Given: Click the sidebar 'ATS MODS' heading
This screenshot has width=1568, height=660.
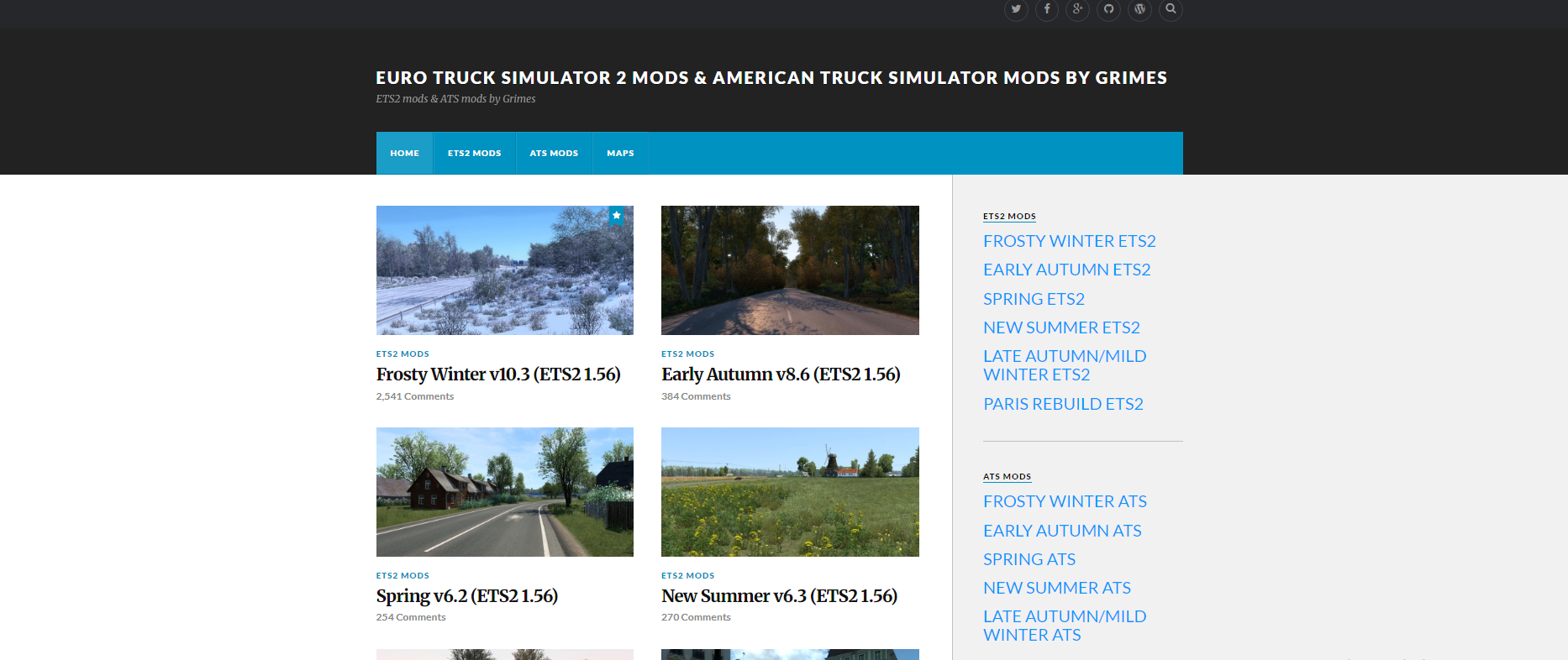Looking at the screenshot, I should coord(1007,477).
